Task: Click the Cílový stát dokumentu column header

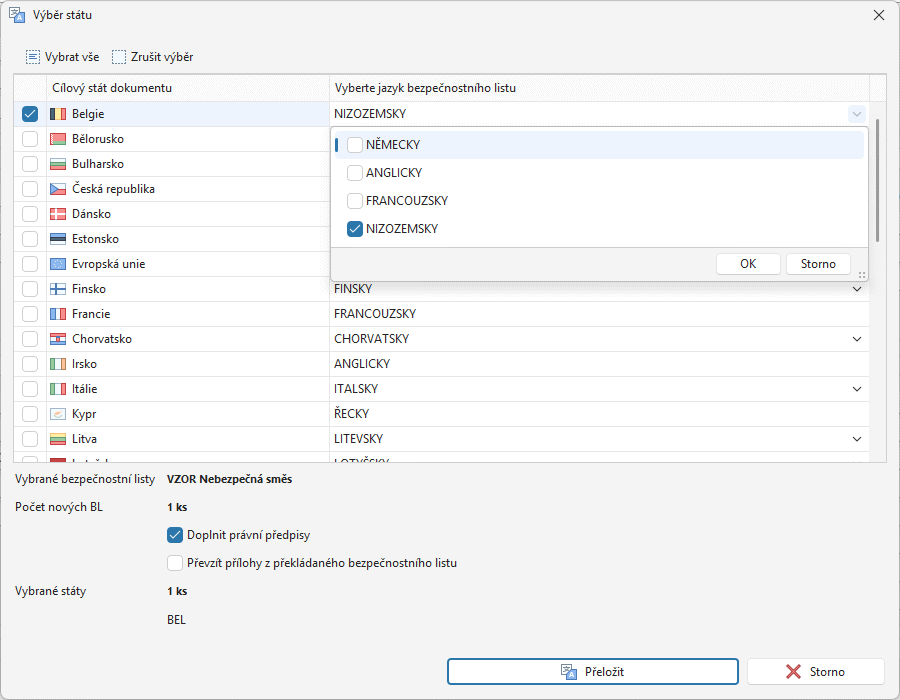Action: pyautogui.click(x=188, y=88)
